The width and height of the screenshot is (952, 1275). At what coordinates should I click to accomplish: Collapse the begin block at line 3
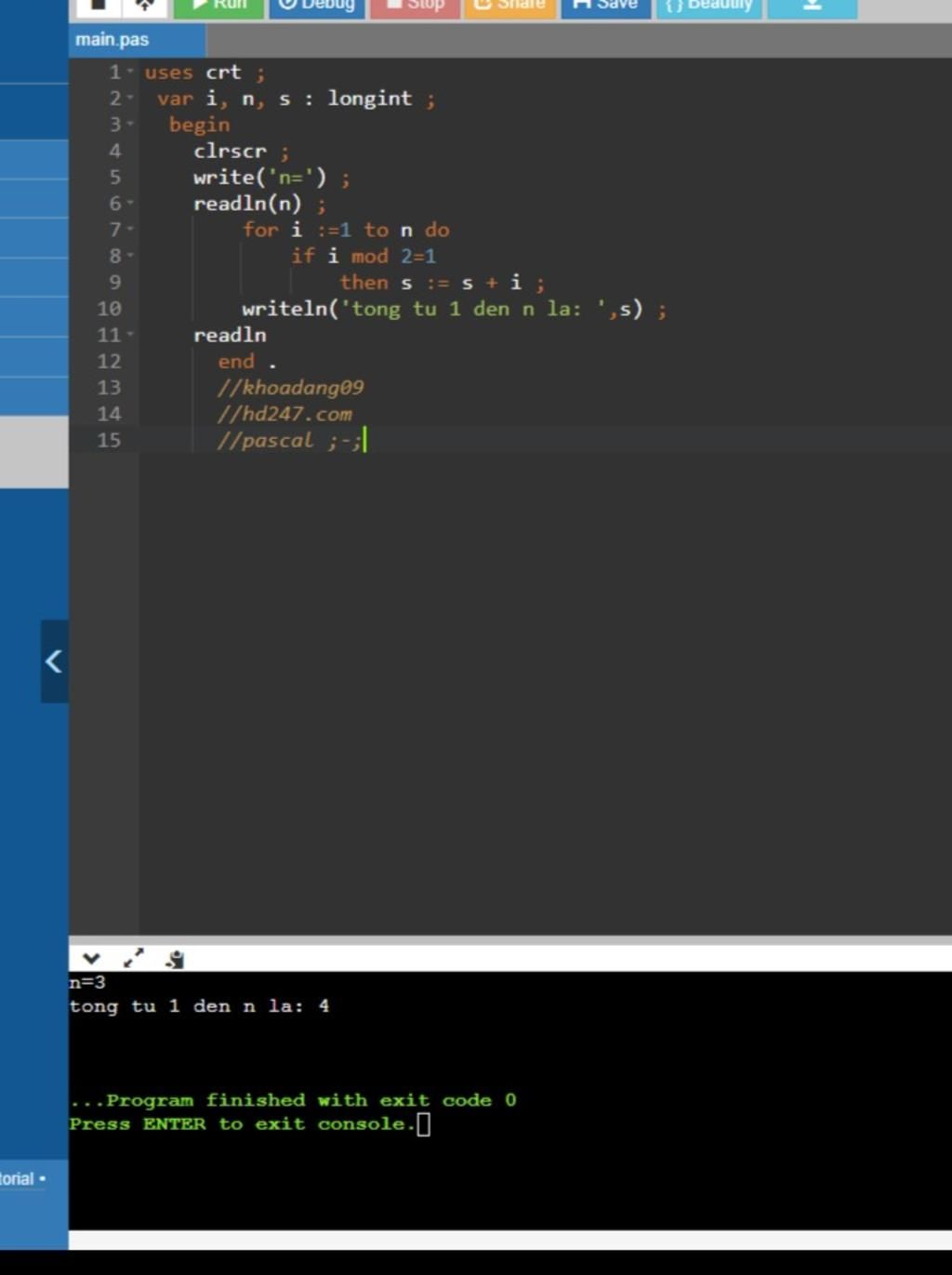[130, 125]
